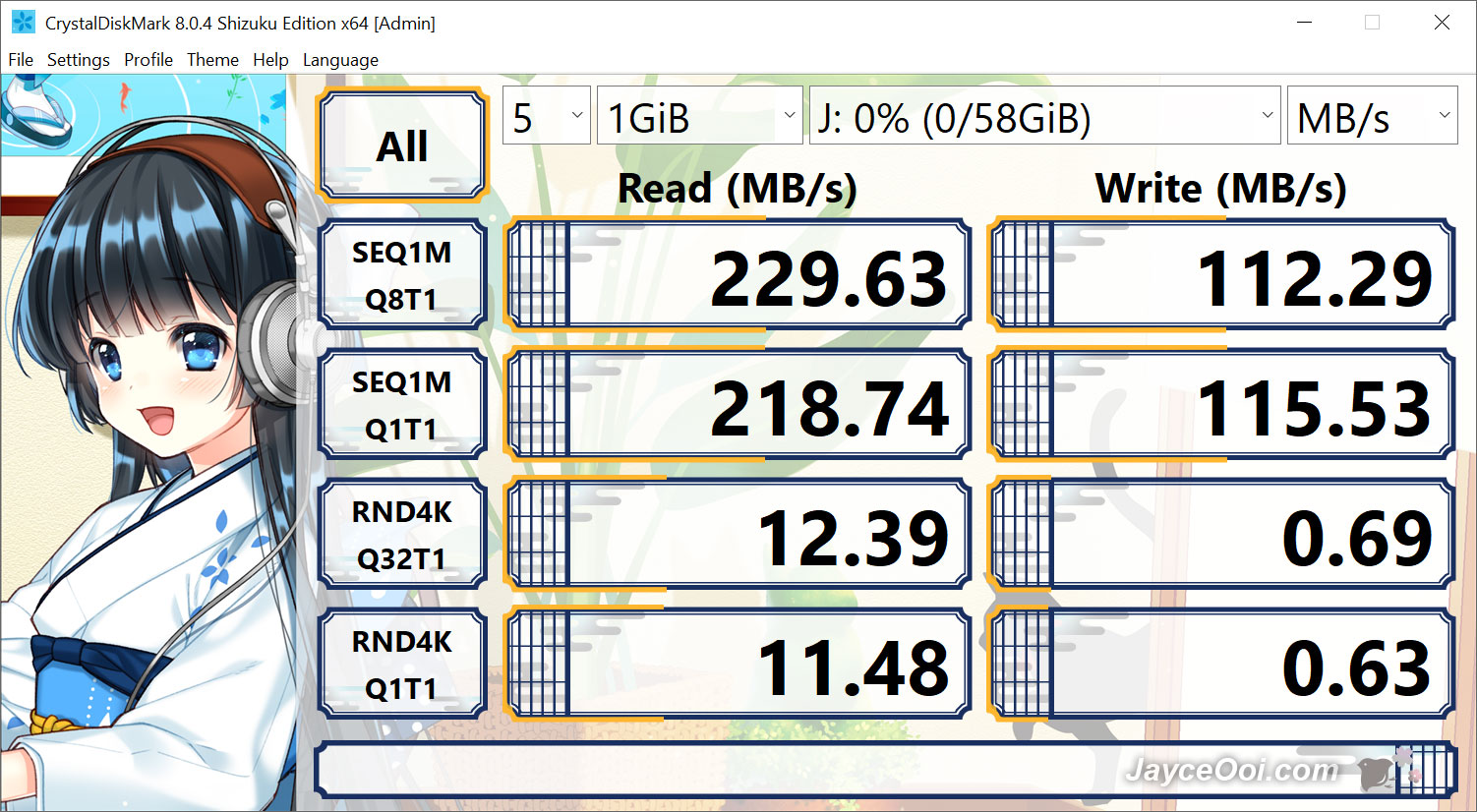Open the Settings menu
Screen dimensions: 1477x812
click(79, 60)
